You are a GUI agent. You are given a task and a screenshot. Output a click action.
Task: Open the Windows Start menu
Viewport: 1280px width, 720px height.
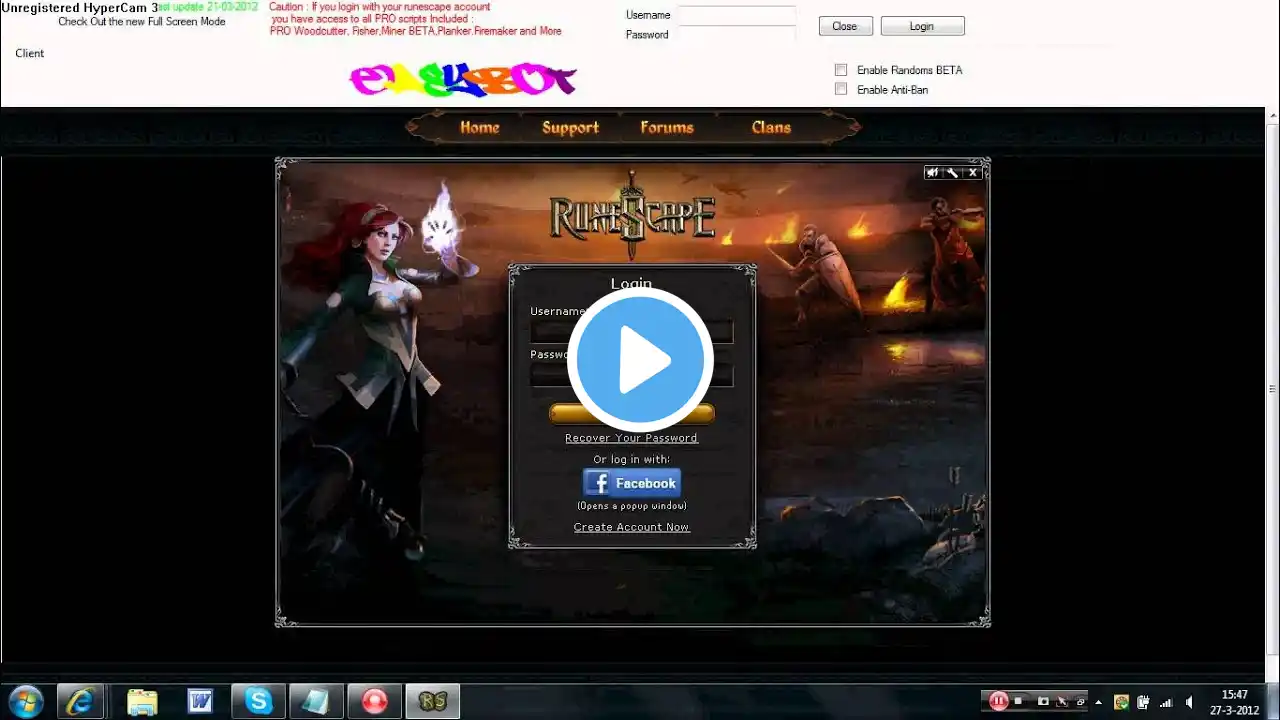point(25,701)
